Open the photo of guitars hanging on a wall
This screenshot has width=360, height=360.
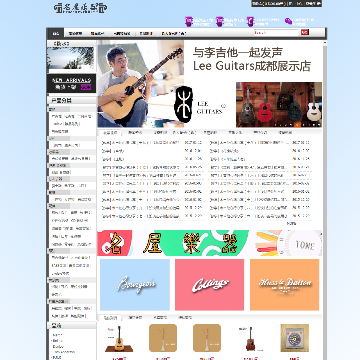click(x=279, y=105)
